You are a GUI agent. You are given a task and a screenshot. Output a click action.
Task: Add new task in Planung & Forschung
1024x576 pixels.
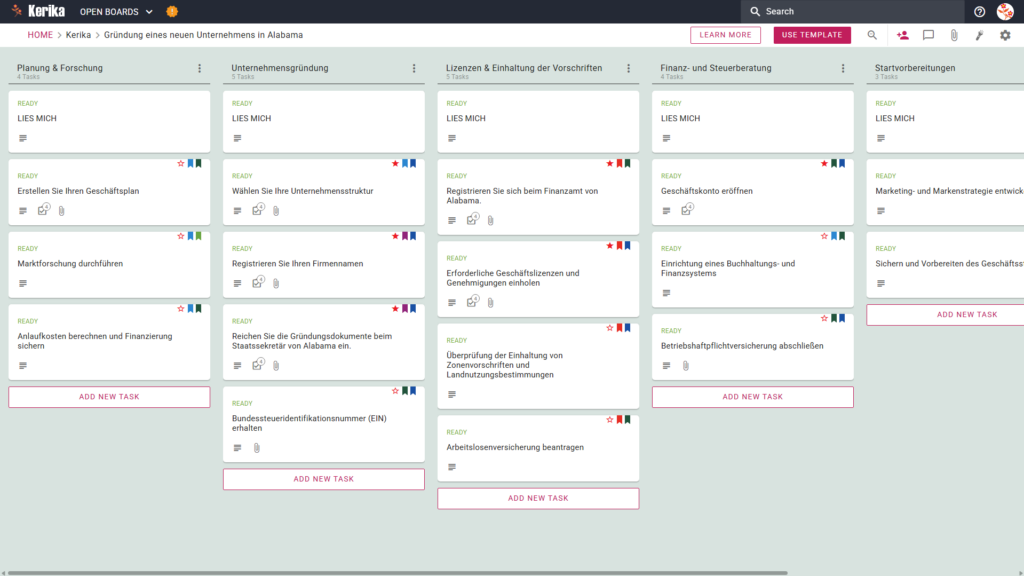coord(109,397)
